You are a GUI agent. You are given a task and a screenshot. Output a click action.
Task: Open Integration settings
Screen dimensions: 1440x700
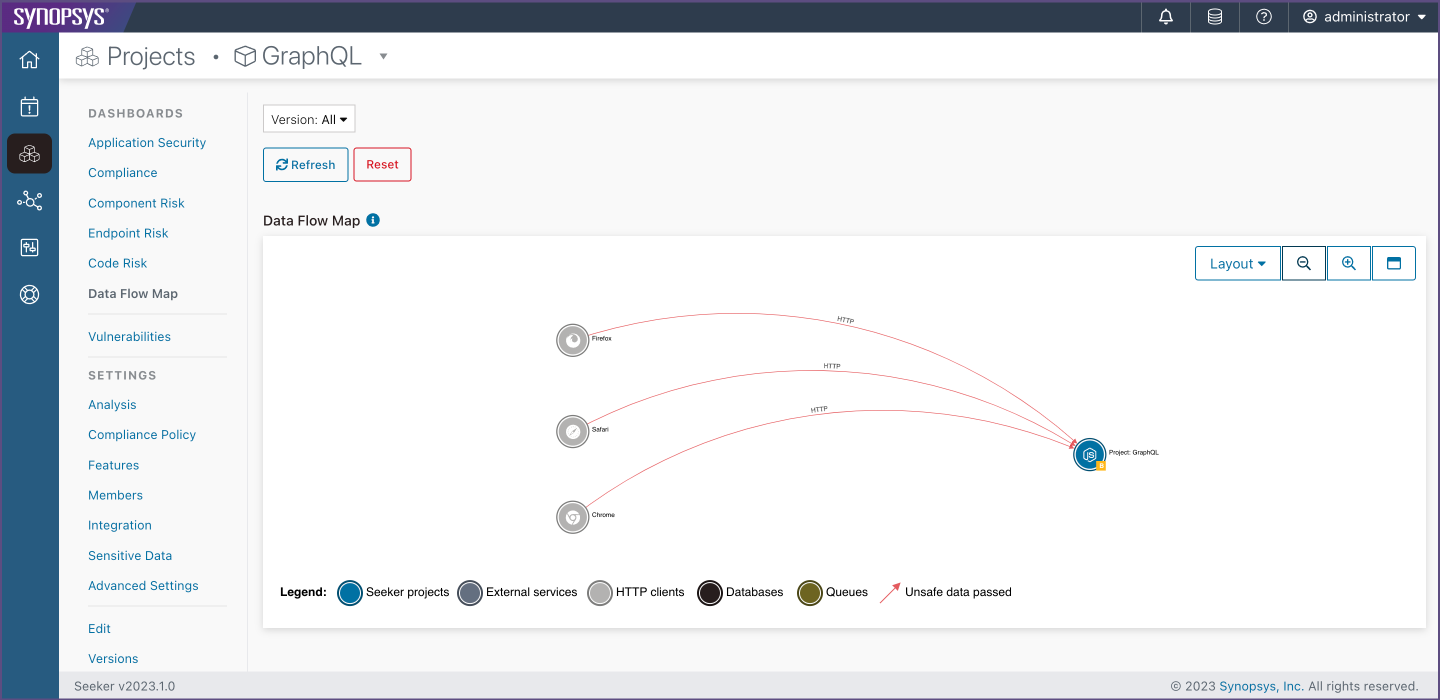120,525
